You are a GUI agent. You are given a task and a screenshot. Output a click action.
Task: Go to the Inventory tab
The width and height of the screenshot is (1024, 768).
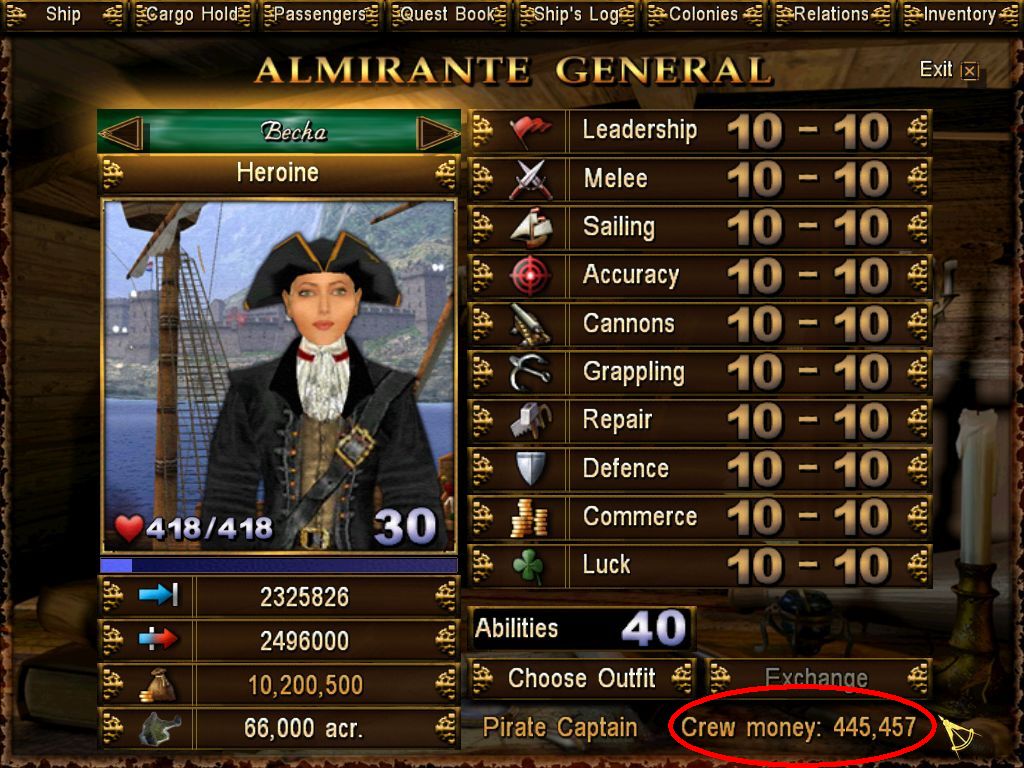[x=960, y=15]
